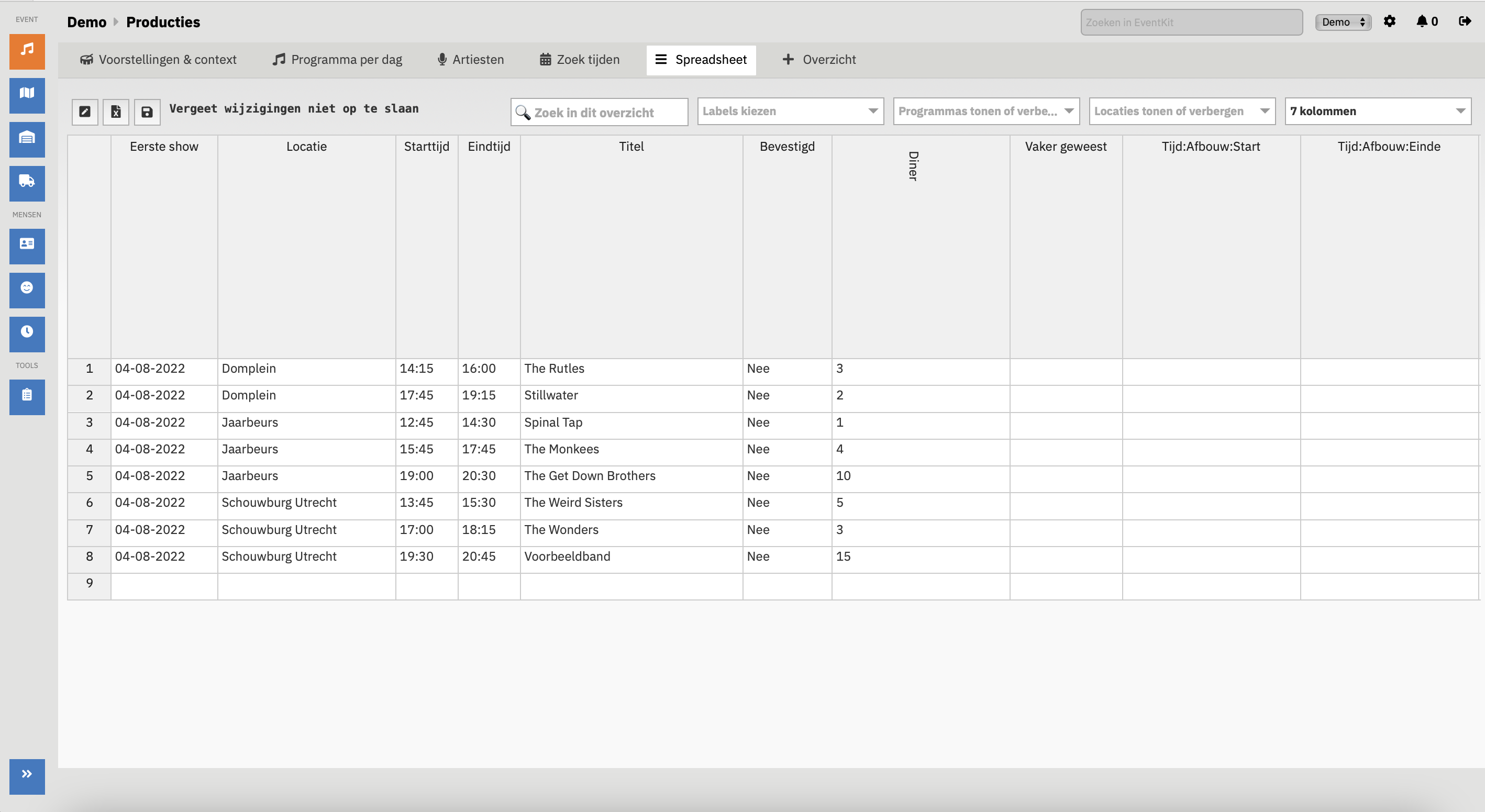Open the clipboard tools sidebar icon
Viewport: 1485px width, 812px height.
(27, 396)
